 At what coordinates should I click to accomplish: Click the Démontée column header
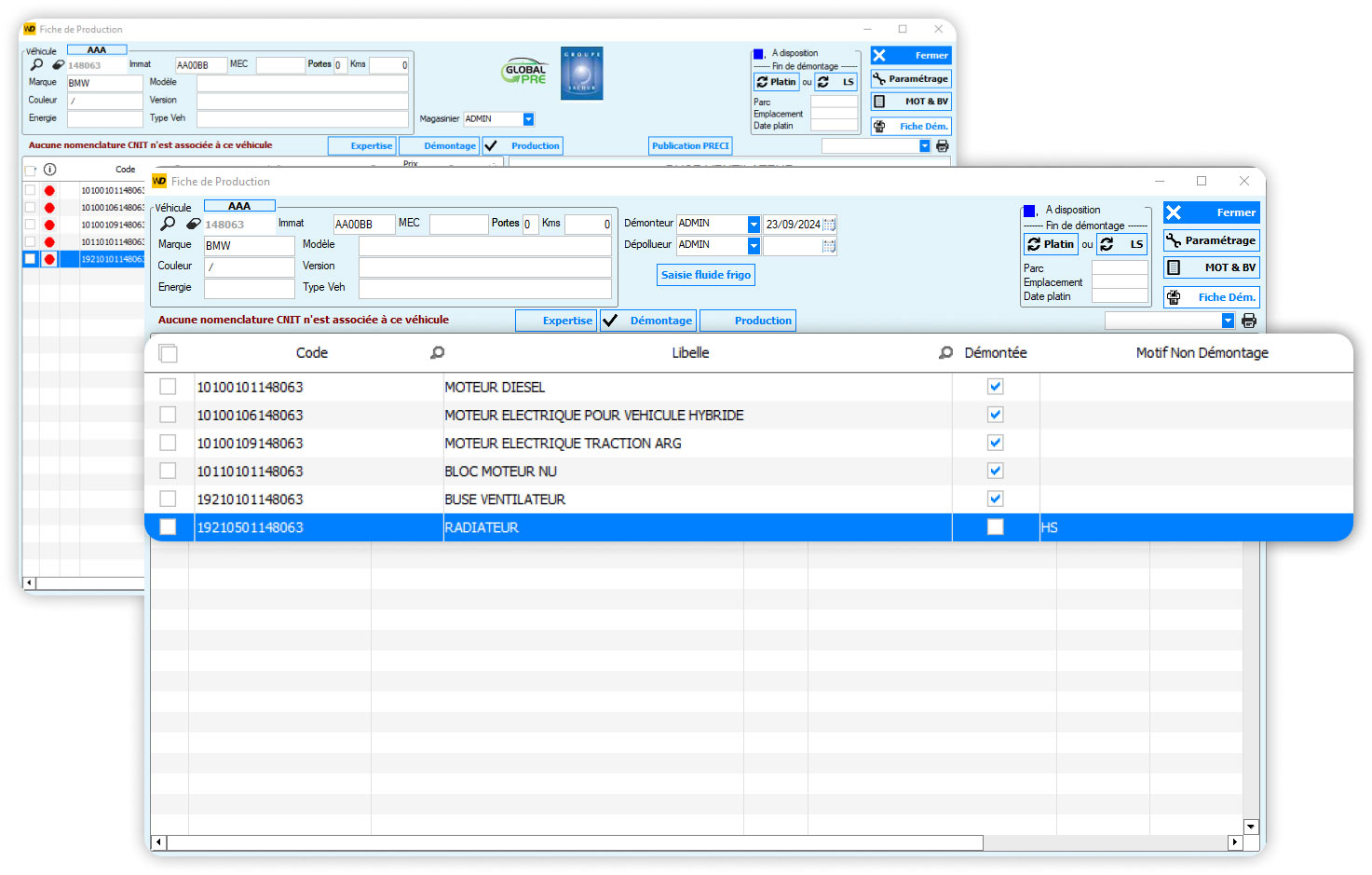tap(996, 353)
